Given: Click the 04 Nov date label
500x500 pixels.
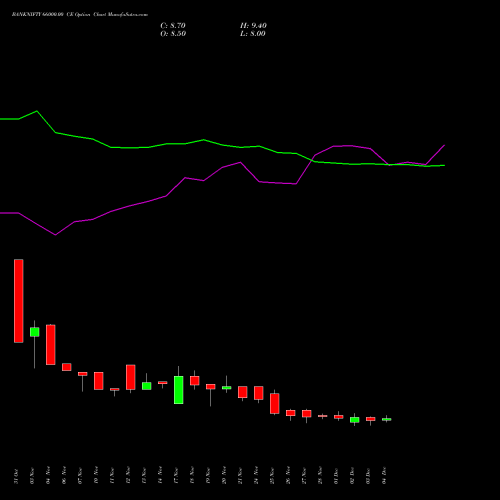Looking at the screenshot, I should pyautogui.click(x=48, y=476).
